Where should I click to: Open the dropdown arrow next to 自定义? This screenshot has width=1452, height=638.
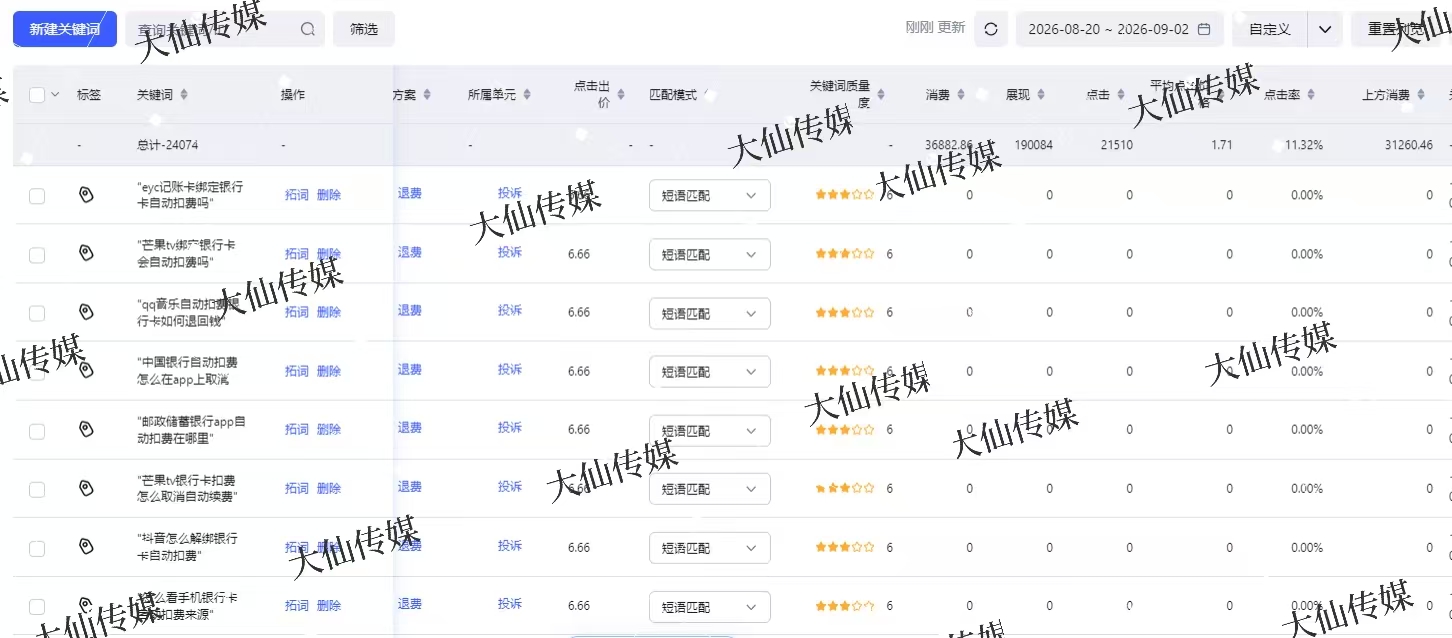pyautogui.click(x=1325, y=29)
